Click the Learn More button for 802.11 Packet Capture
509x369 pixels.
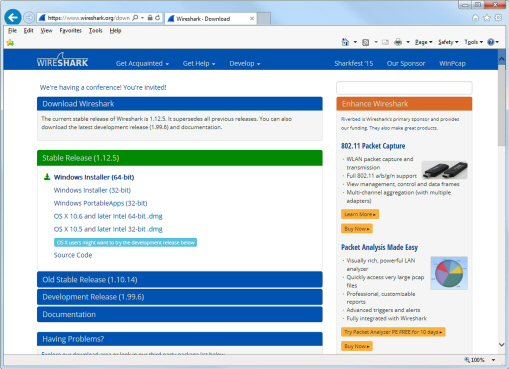pyautogui.click(x=360, y=214)
